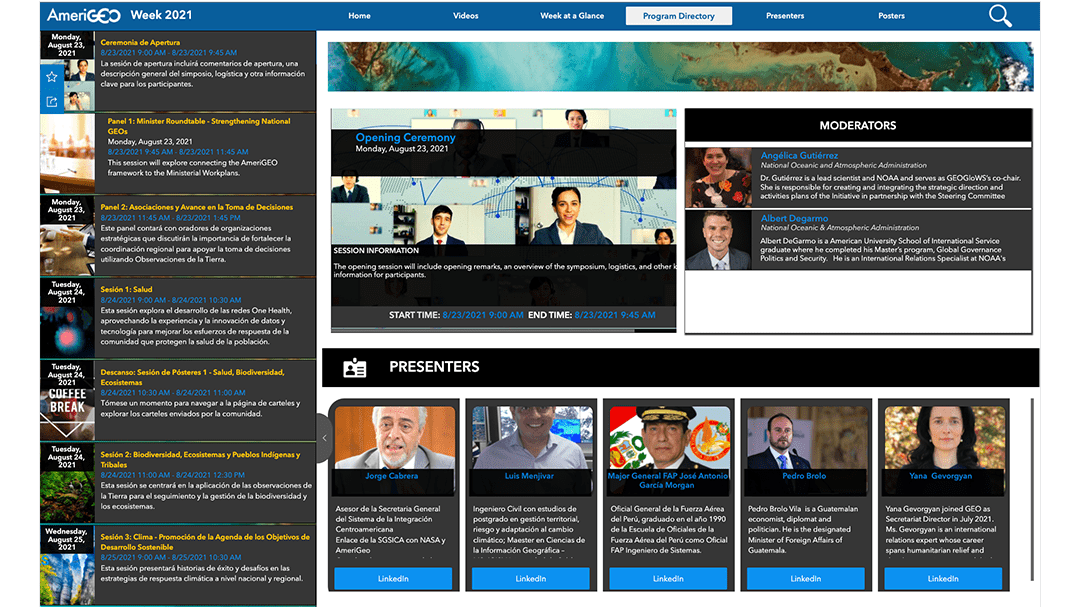This screenshot has height=607, width=1080.
Task: Click the Yana Gevorgyan name label
Action: click(x=940, y=476)
